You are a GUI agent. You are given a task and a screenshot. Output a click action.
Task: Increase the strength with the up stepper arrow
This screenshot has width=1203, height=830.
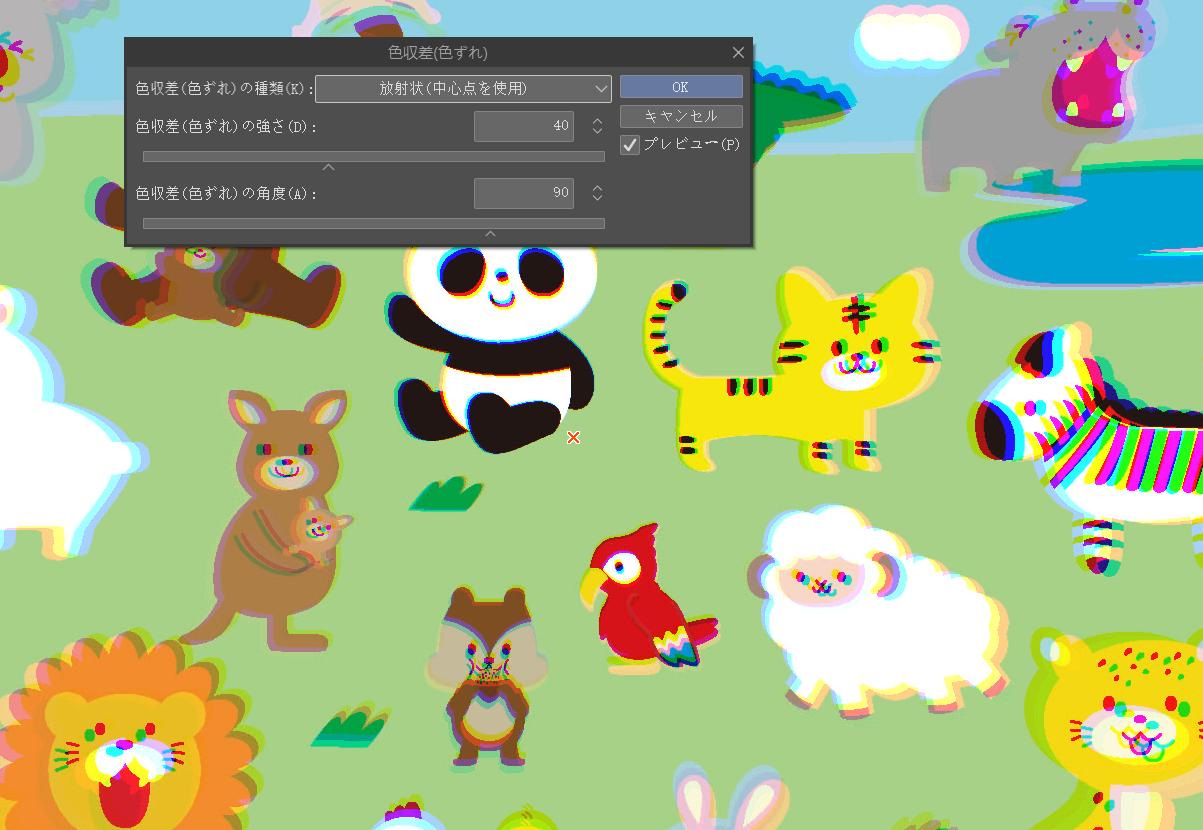coord(596,120)
